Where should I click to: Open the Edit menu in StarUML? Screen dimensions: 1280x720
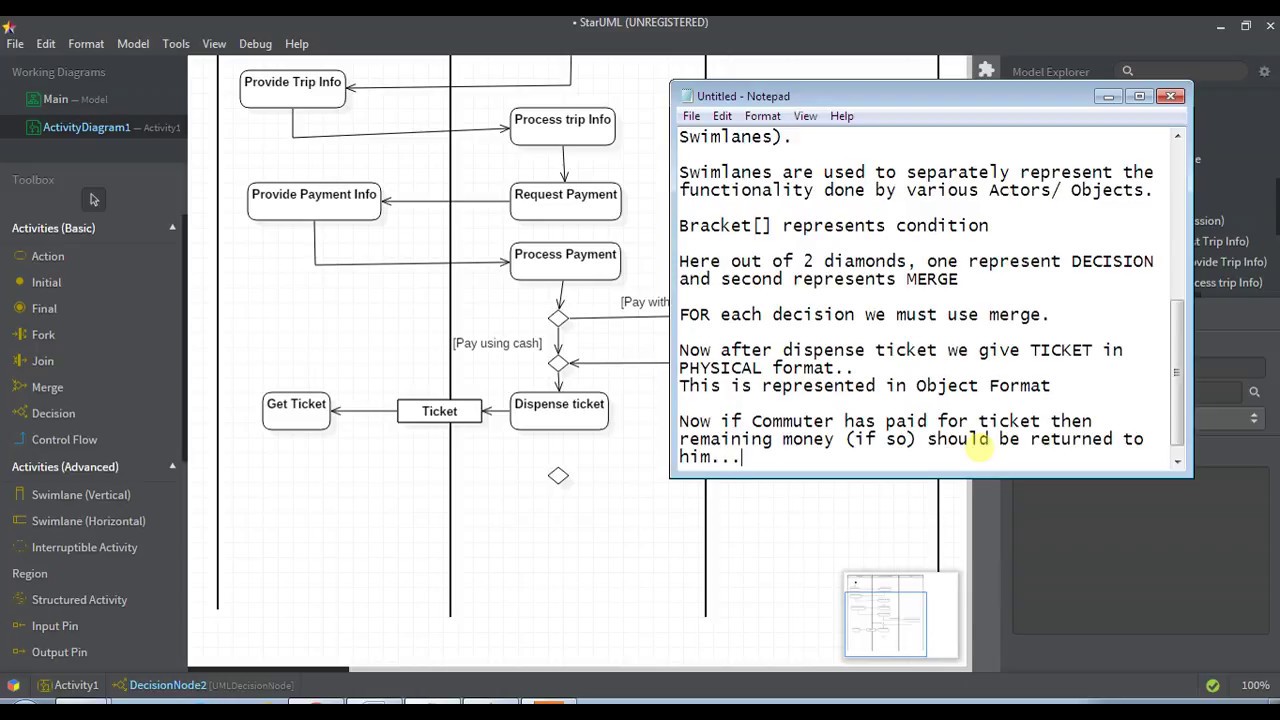[46, 44]
